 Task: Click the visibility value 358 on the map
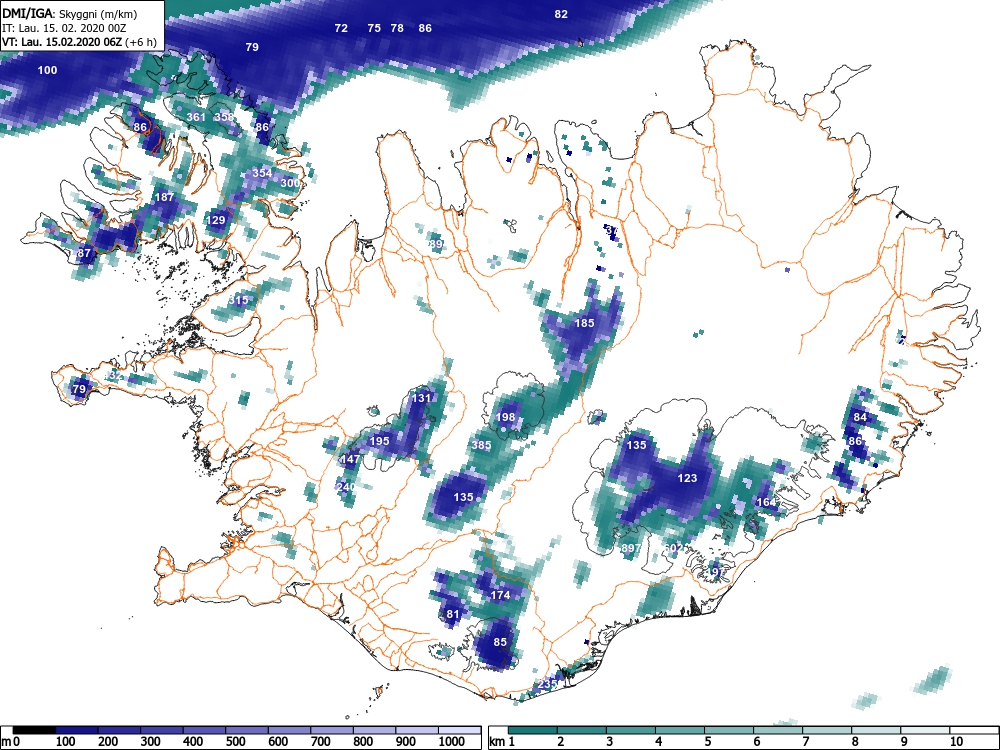point(224,117)
